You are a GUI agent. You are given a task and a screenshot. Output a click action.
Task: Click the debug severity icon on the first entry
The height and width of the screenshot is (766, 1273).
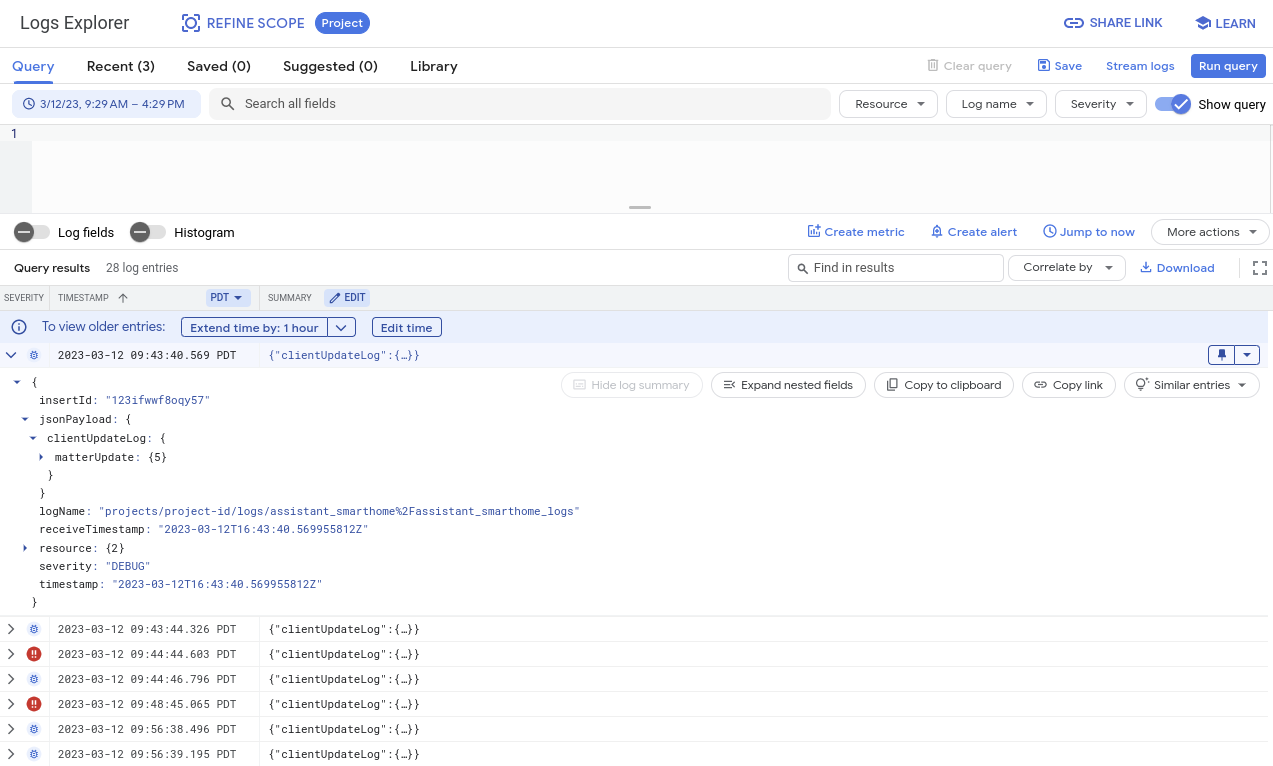point(33,354)
